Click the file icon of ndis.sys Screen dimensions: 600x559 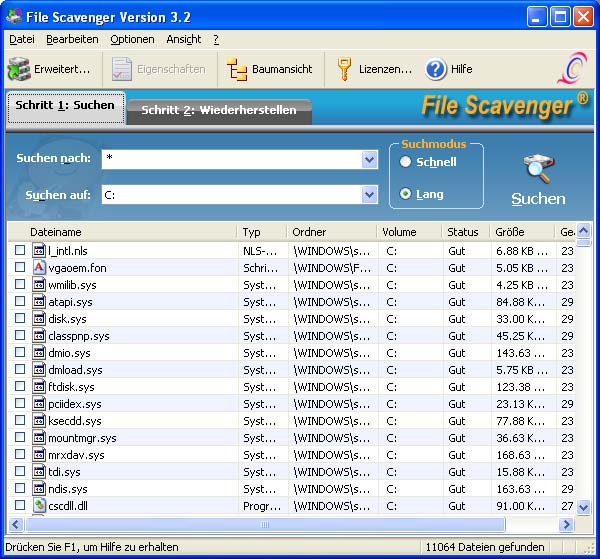[39, 489]
